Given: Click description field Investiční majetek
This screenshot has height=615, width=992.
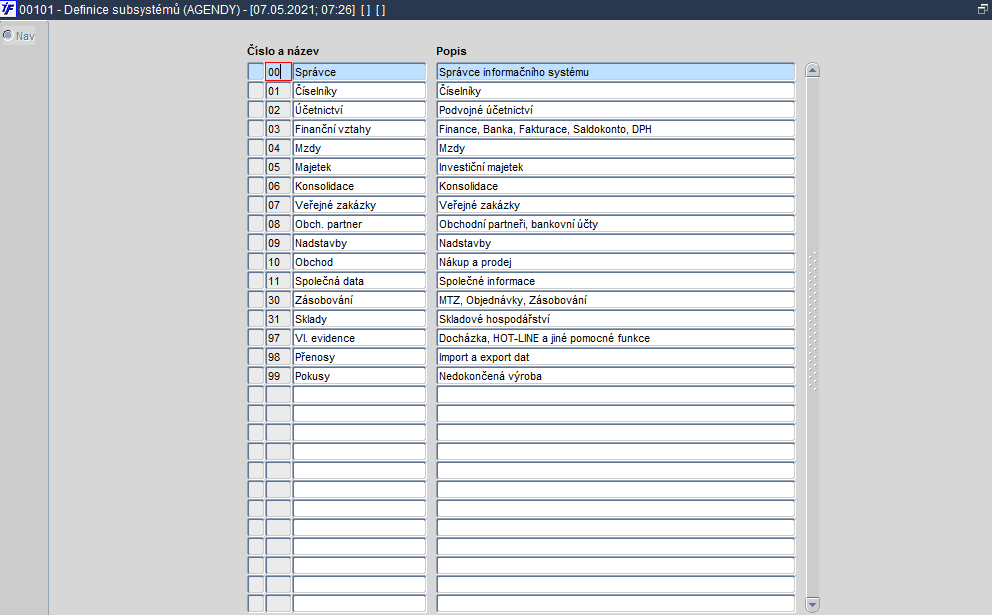Looking at the screenshot, I should tap(616, 166).
